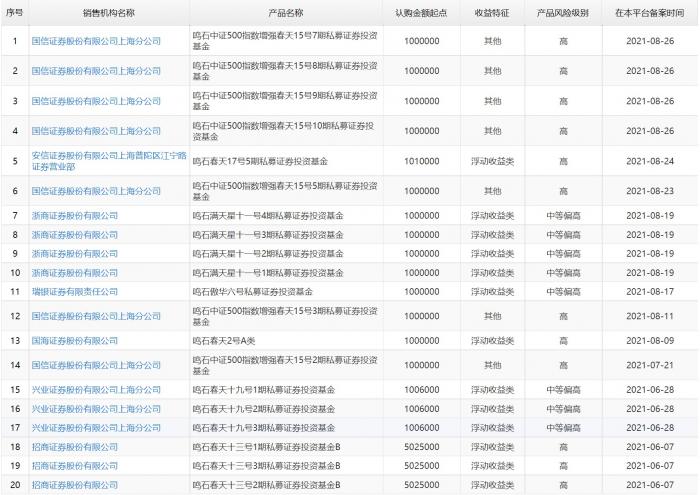Click the date 2021-07-21
Screen dimensions: 700x495
pos(650,366)
